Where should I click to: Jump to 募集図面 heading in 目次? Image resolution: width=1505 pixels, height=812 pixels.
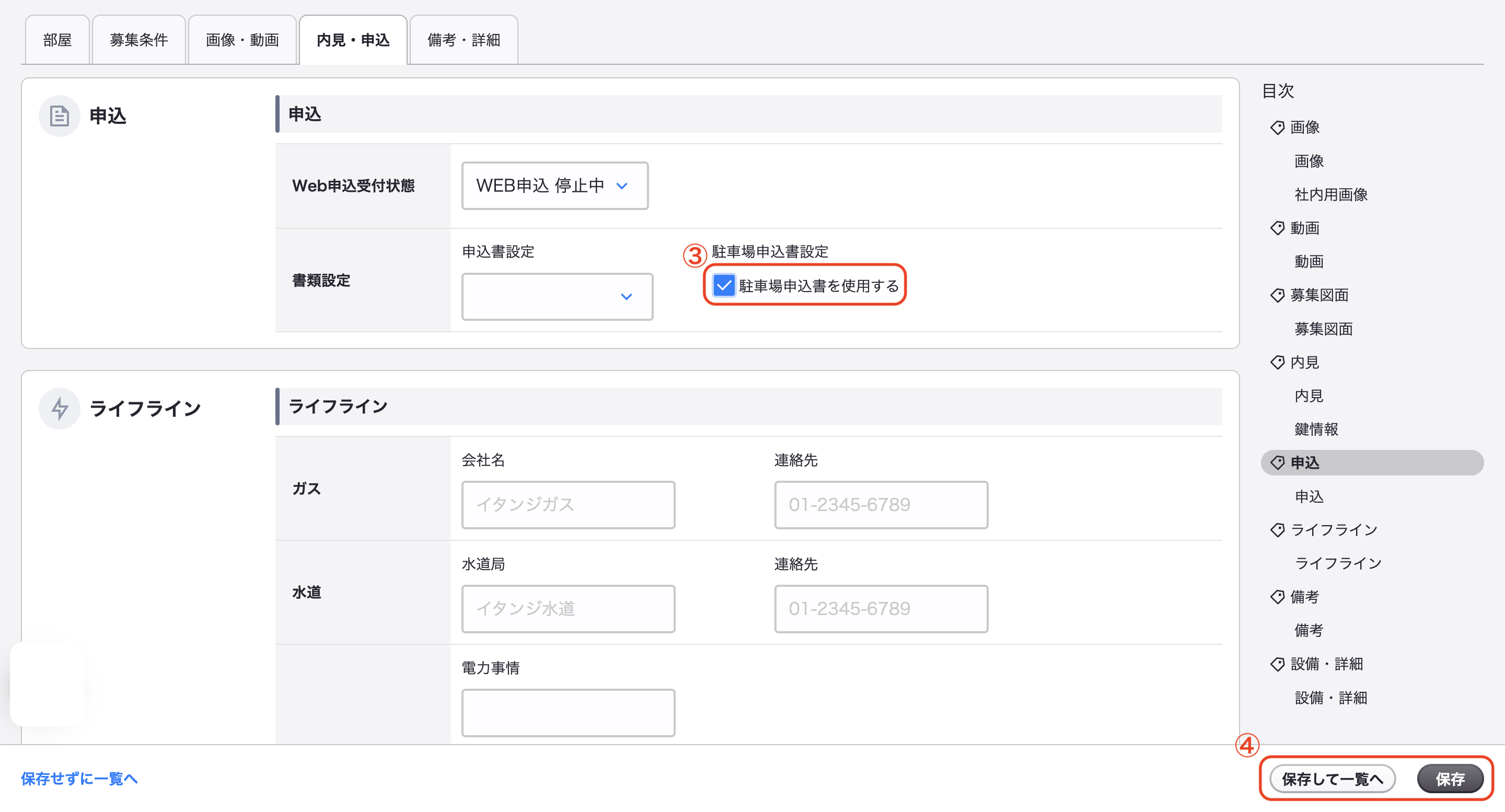tap(1319, 295)
